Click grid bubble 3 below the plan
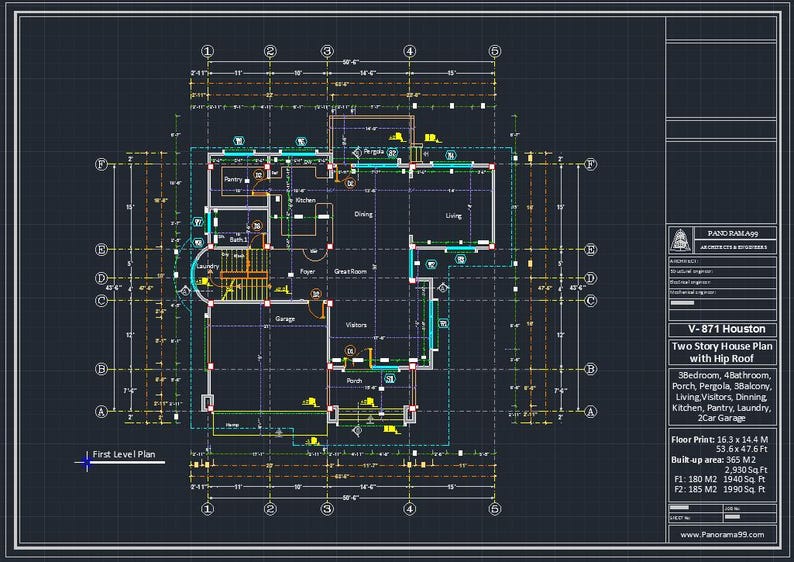This screenshot has height=562, width=794. click(x=327, y=508)
